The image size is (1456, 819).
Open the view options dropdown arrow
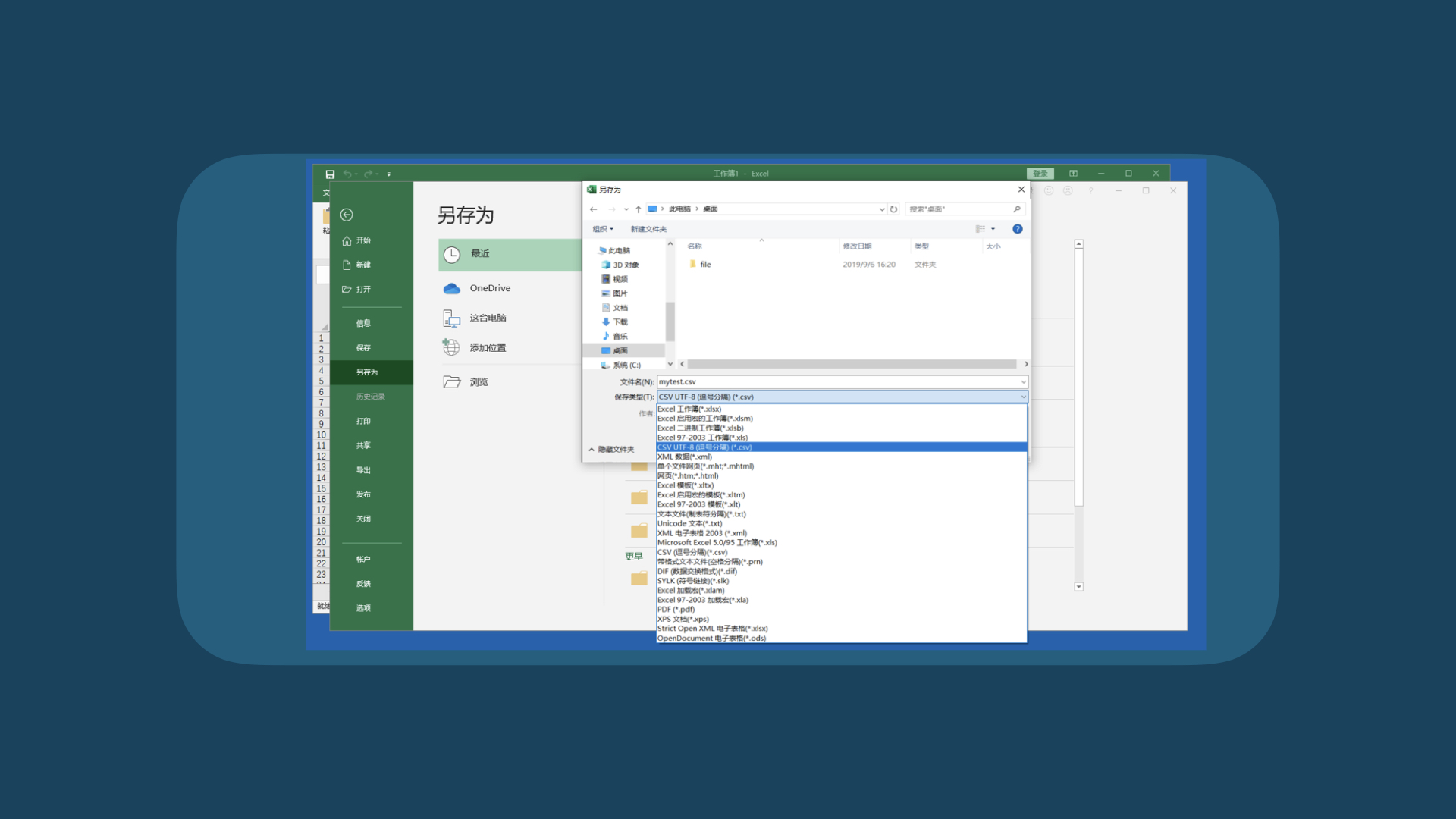click(993, 229)
